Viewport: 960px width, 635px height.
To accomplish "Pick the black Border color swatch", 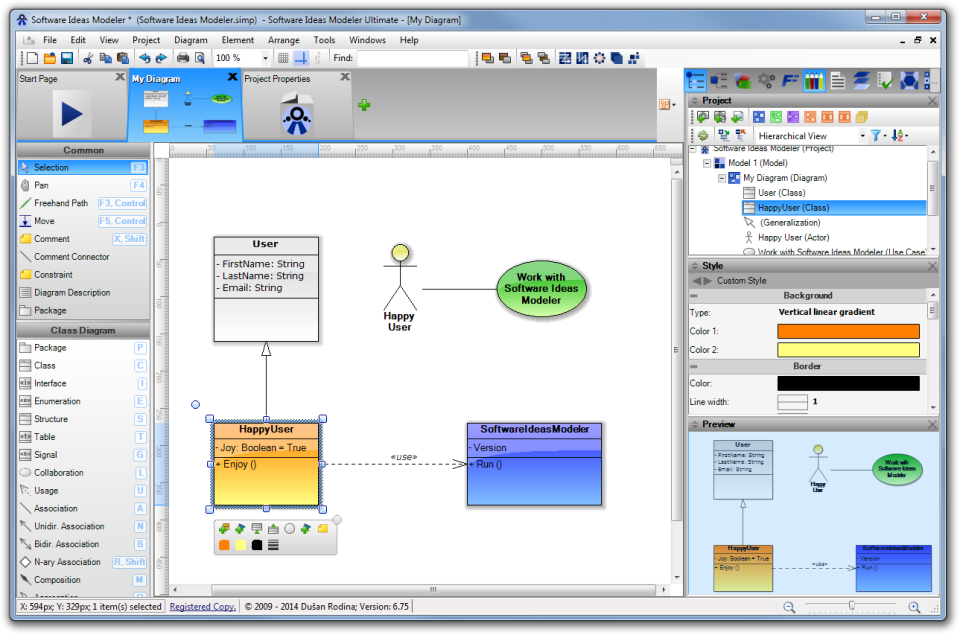I will pyautogui.click(x=848, y=383).
